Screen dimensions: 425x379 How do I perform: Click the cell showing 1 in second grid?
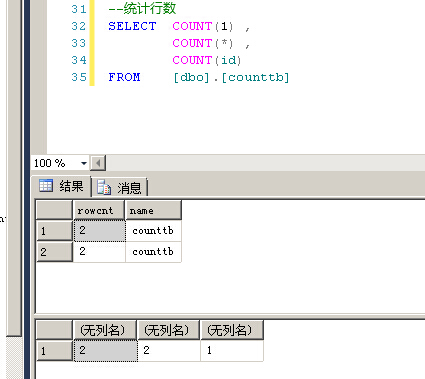[x=232, y=350]
